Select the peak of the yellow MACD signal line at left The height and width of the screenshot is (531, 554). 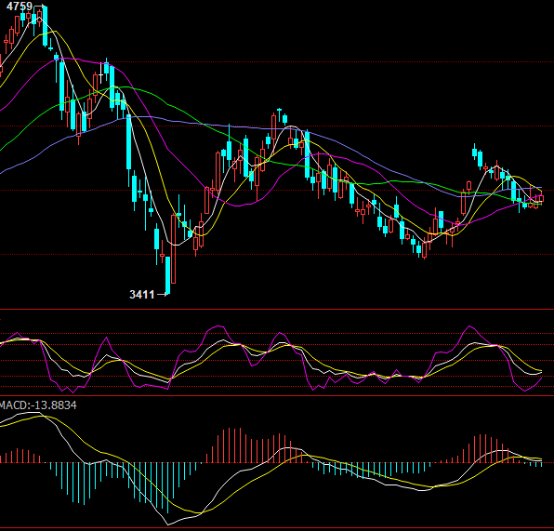[42, 416]
